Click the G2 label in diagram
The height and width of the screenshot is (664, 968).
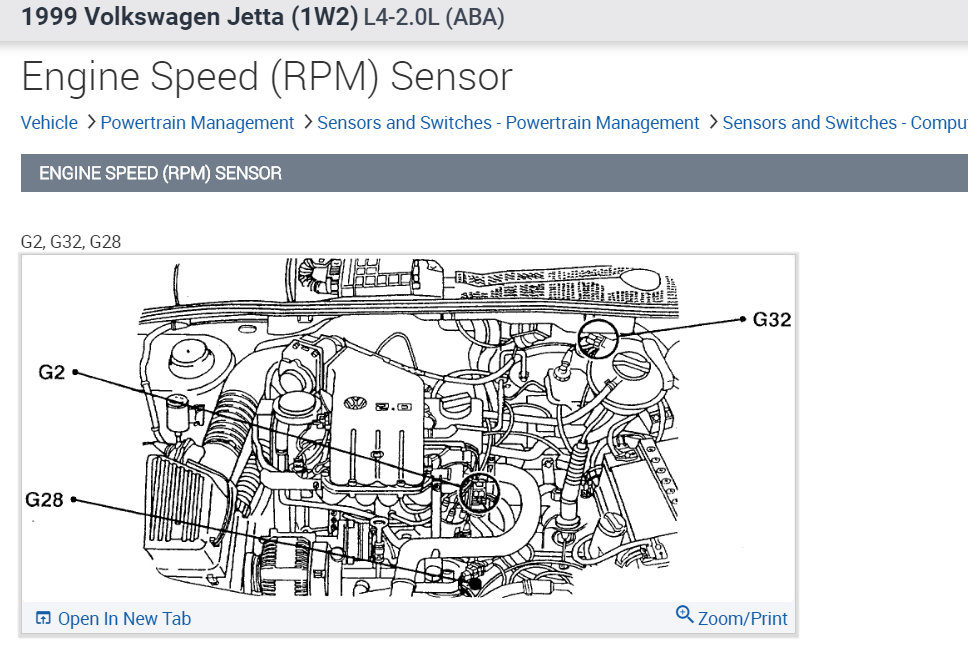pos(51,372)
